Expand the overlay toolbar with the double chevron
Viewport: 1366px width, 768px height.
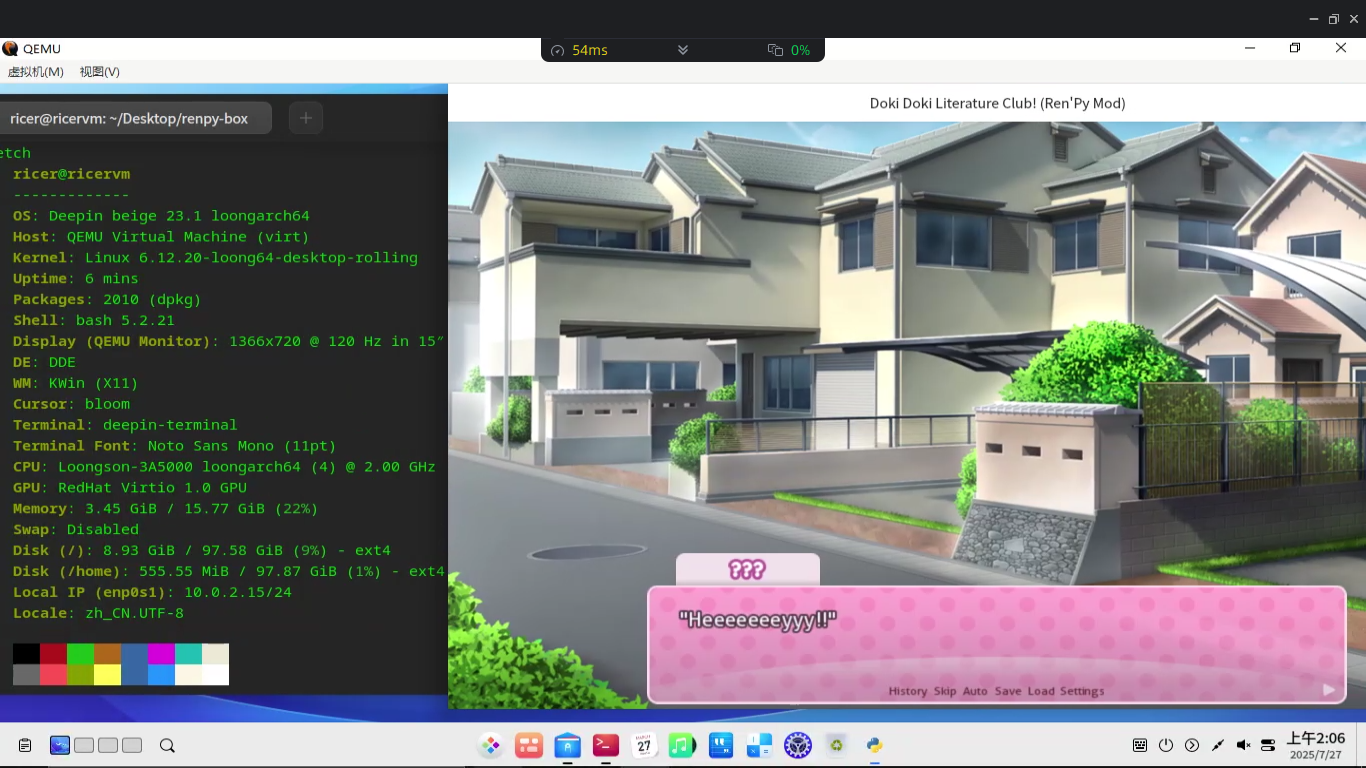tap(683, 50)
